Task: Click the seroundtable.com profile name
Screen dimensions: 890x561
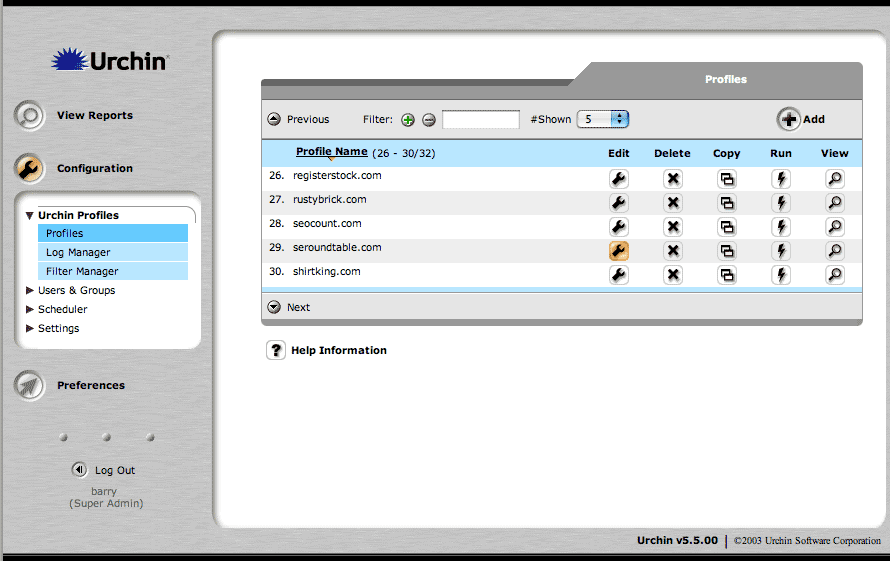Action: [x=337, y=248]
